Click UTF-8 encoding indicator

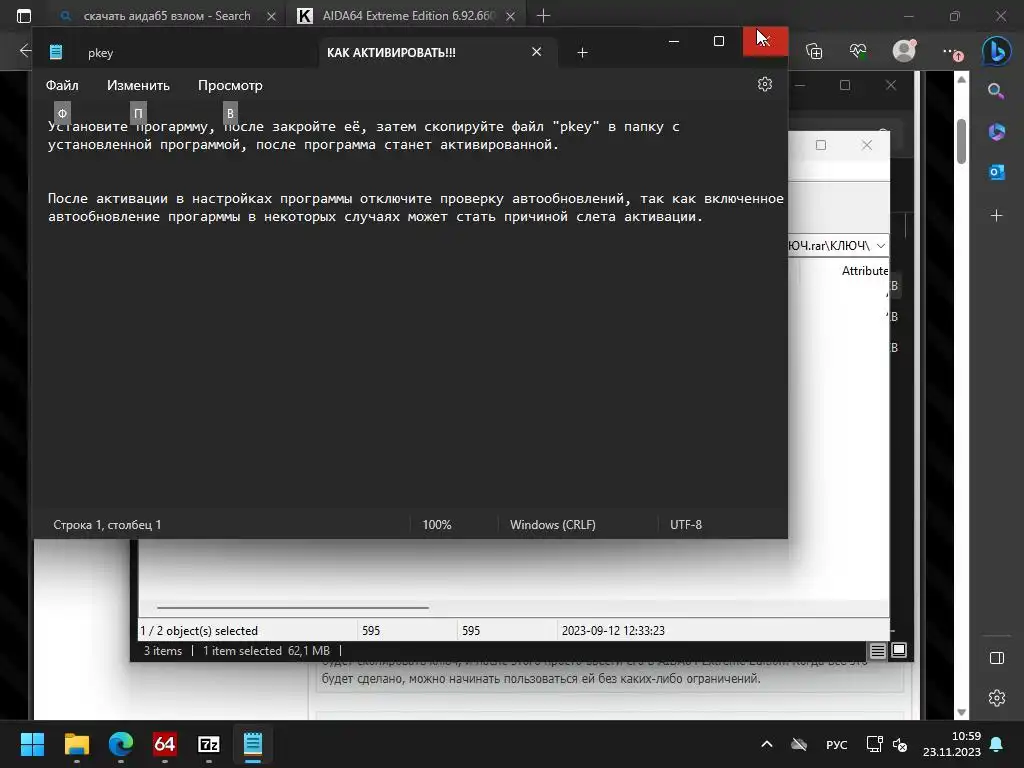pos(686,525)
